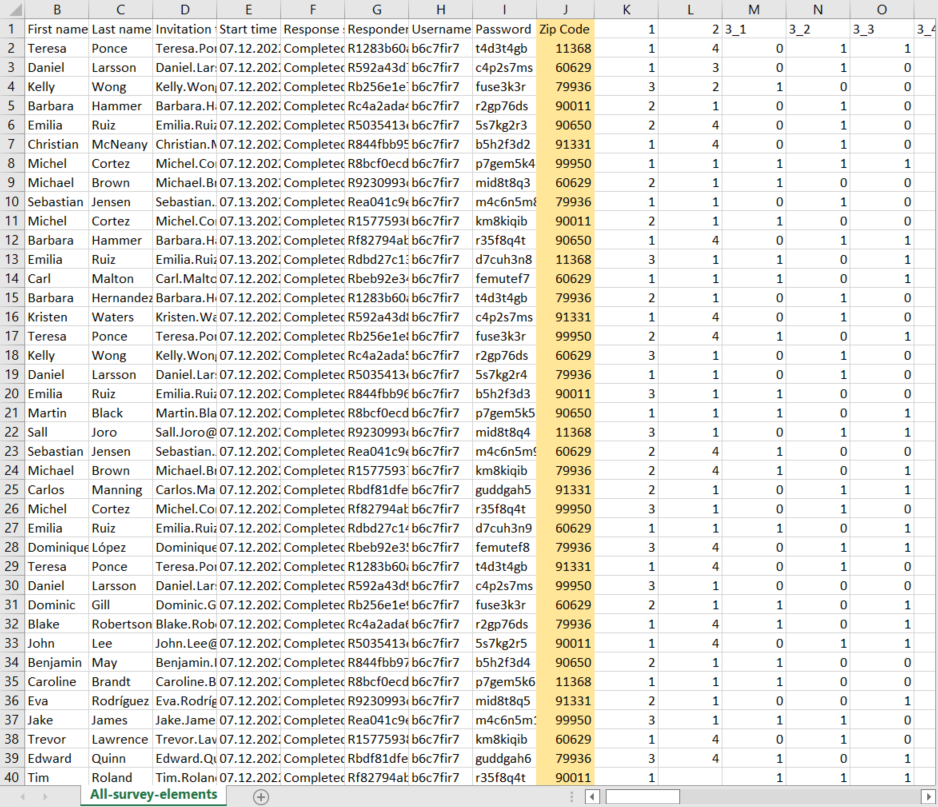The image size is (938, 807).
Task: Select the Password header cell
Action: coord(504,29)
